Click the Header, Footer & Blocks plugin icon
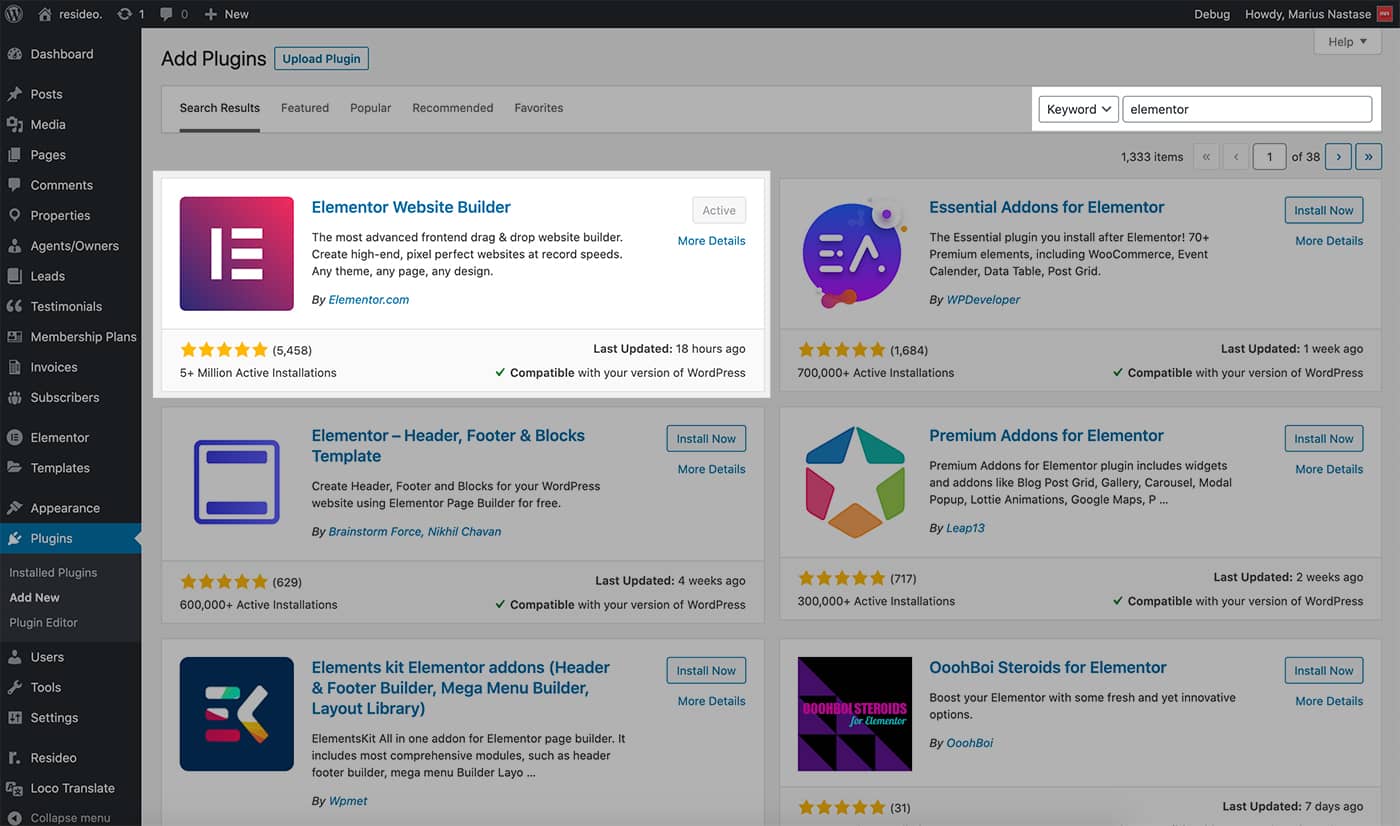1400x826 pixels. coord(237,482)
